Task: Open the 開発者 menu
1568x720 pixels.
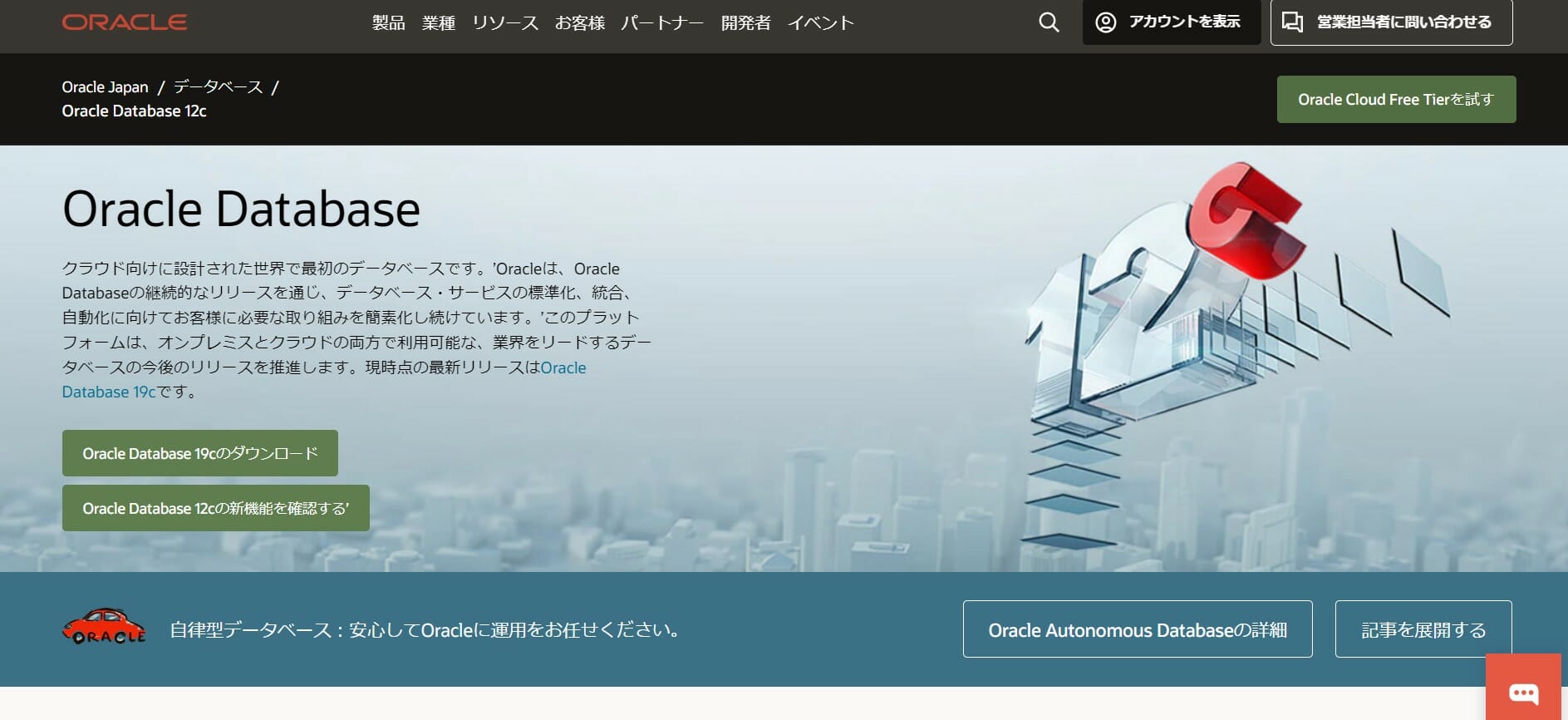Action: point(745,22)
